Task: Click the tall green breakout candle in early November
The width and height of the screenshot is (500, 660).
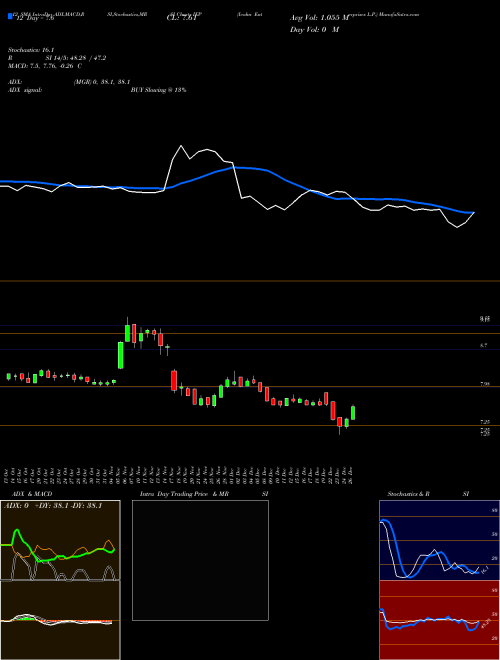Action: click(x=120, y=355)
